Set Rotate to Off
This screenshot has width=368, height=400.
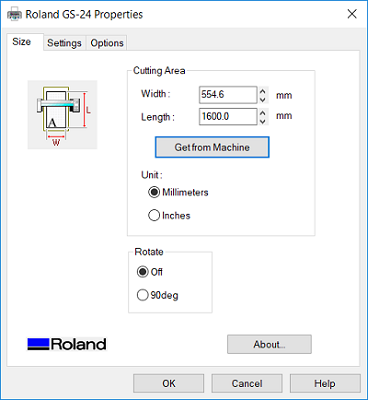point(149,272)
